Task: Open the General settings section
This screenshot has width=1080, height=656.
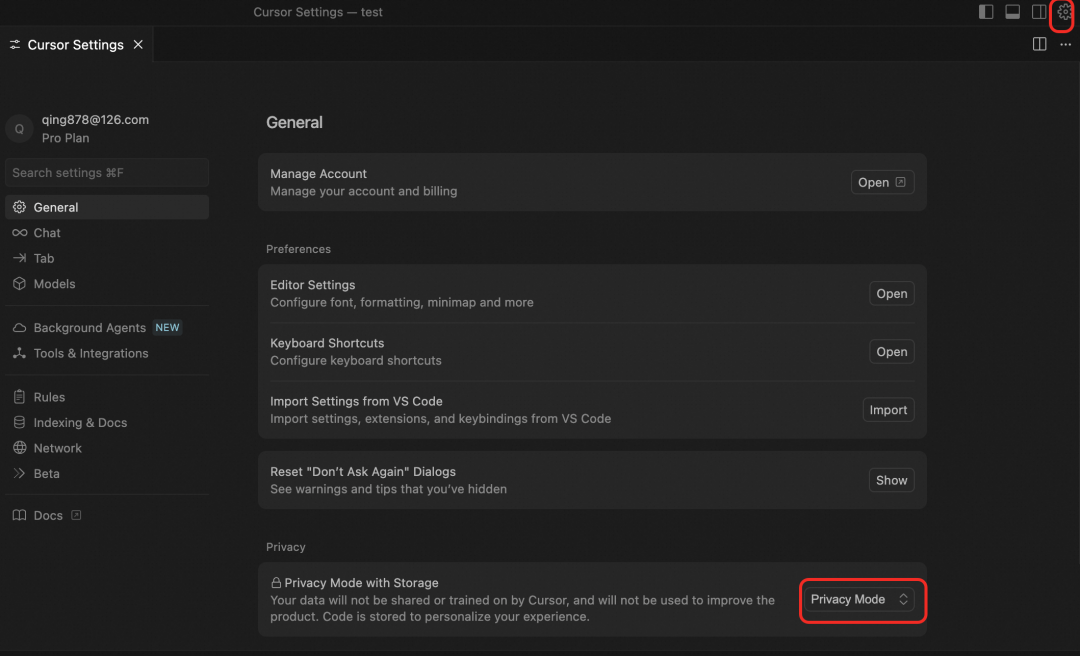Action: point(107,207)
